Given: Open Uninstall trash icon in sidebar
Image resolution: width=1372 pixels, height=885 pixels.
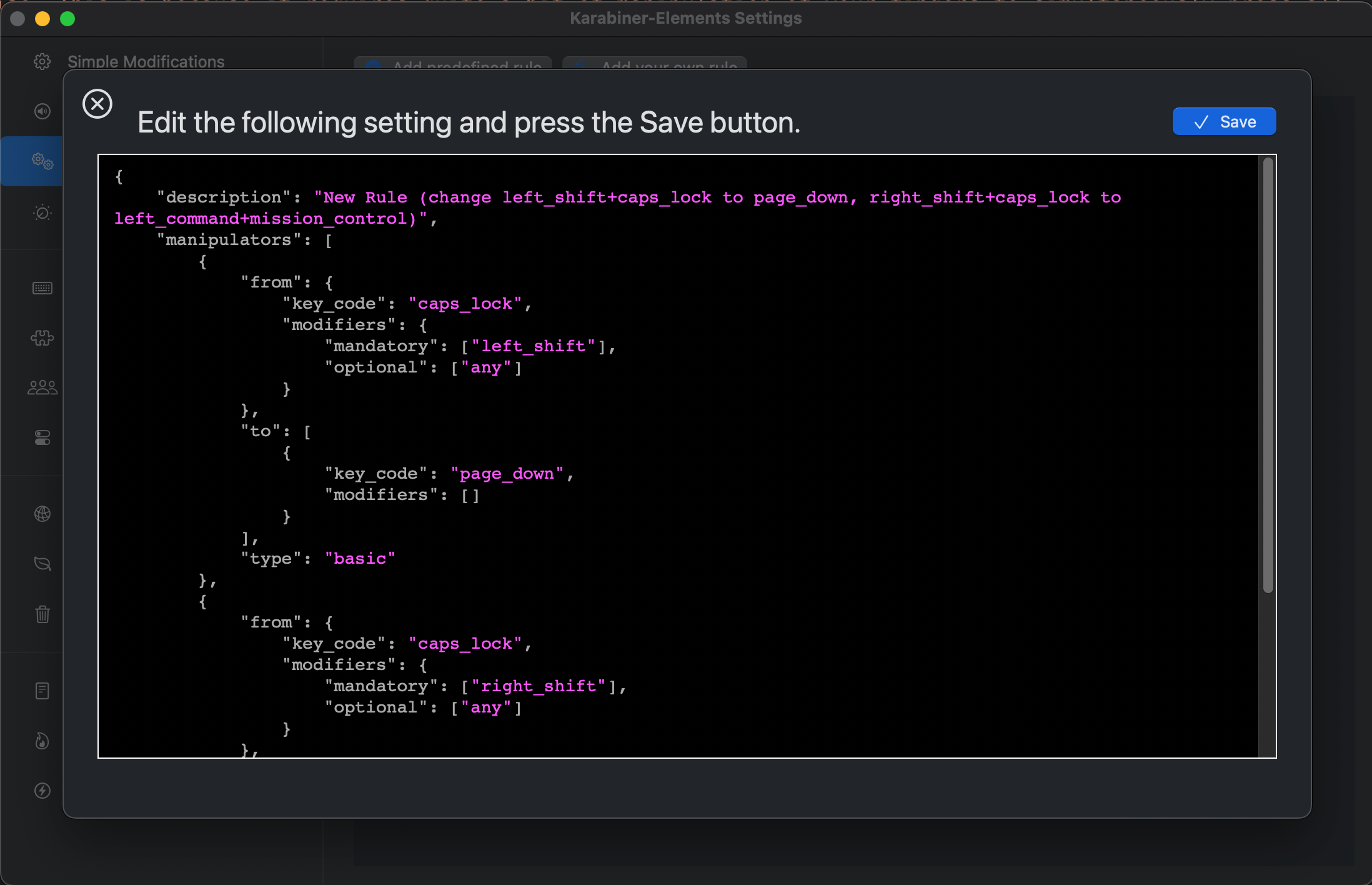Looking at the screenshot, I should 42,614.
